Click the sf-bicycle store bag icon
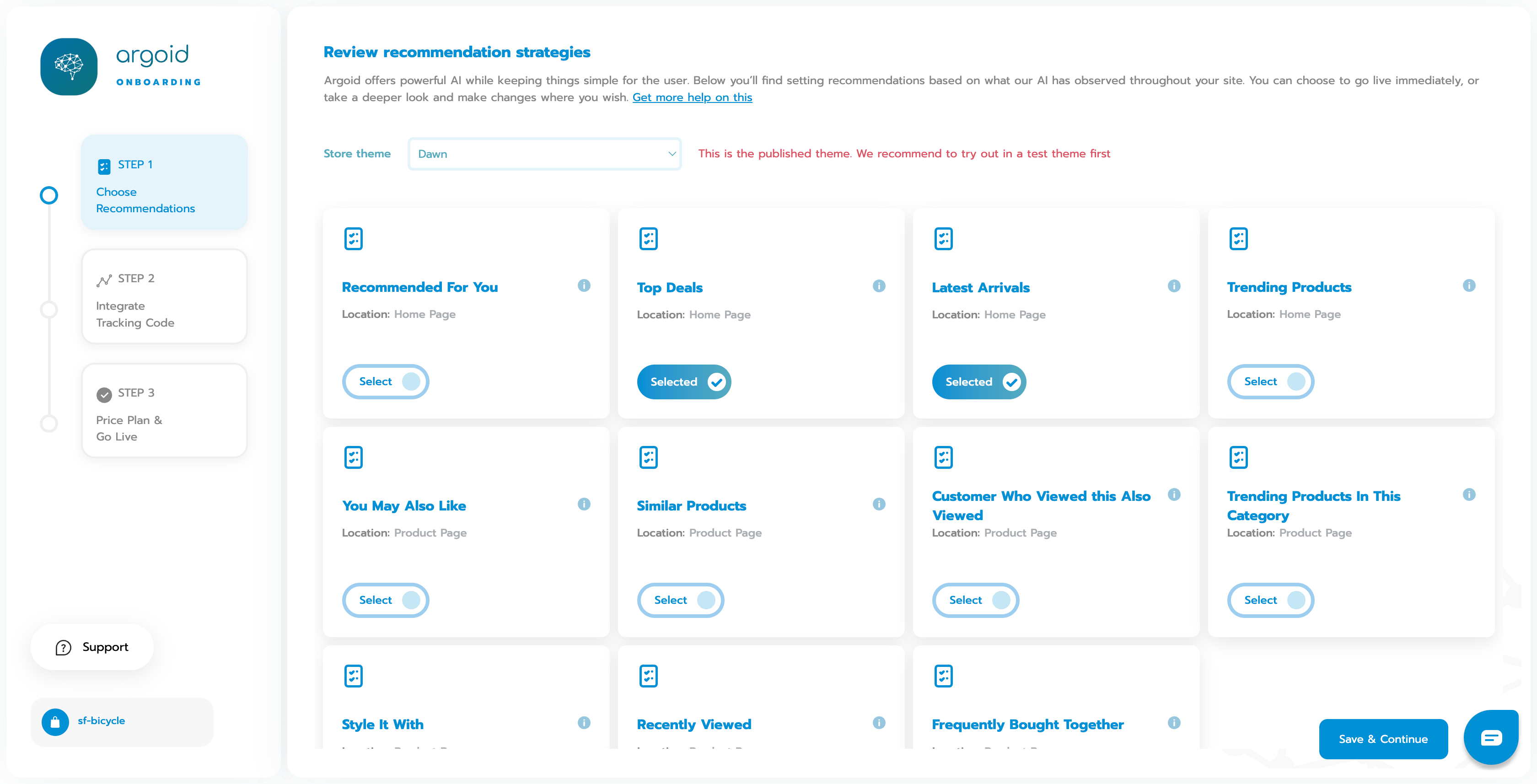1537x784 pixels. [55, 722]
